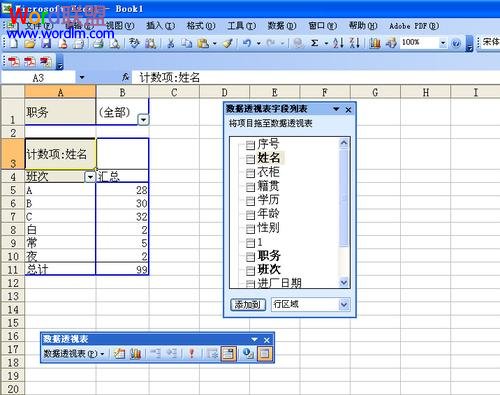Select the 总计 cell in row 11
This screenshot has width=500, height=395.
point(60,269)
